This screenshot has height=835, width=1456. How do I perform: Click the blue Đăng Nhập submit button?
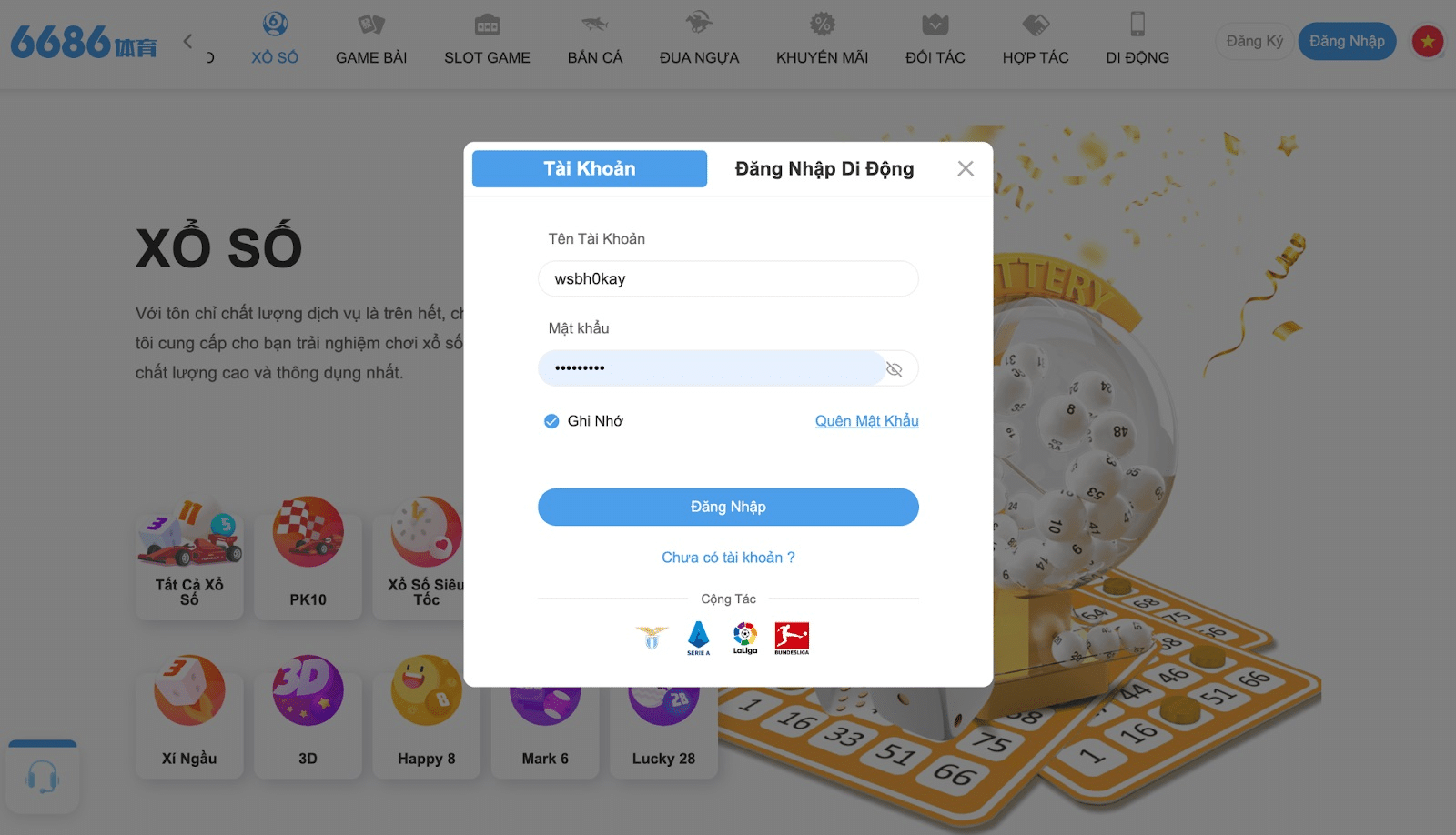(728, 507)
